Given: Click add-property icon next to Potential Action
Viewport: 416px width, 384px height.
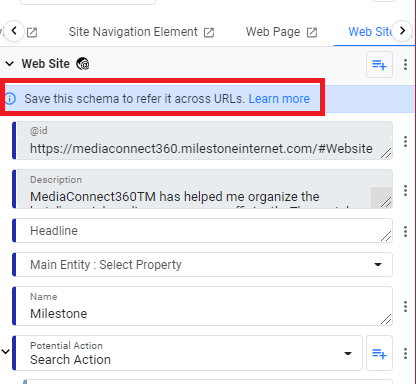Looking at the screenshot, I should coord(379,353).
